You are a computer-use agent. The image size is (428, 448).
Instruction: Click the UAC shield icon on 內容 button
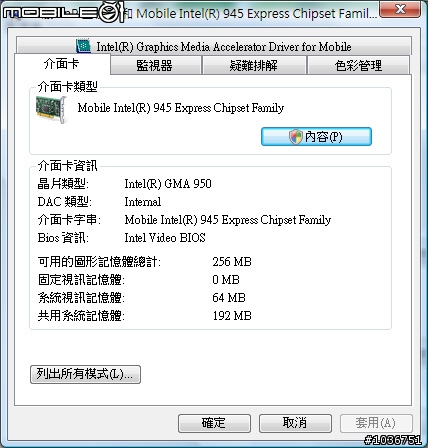pos(295,137)
